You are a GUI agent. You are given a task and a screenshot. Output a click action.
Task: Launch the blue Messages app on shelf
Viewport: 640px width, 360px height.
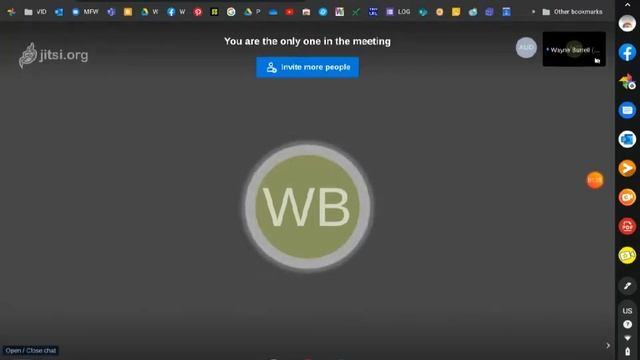click(x=627, y=110)
